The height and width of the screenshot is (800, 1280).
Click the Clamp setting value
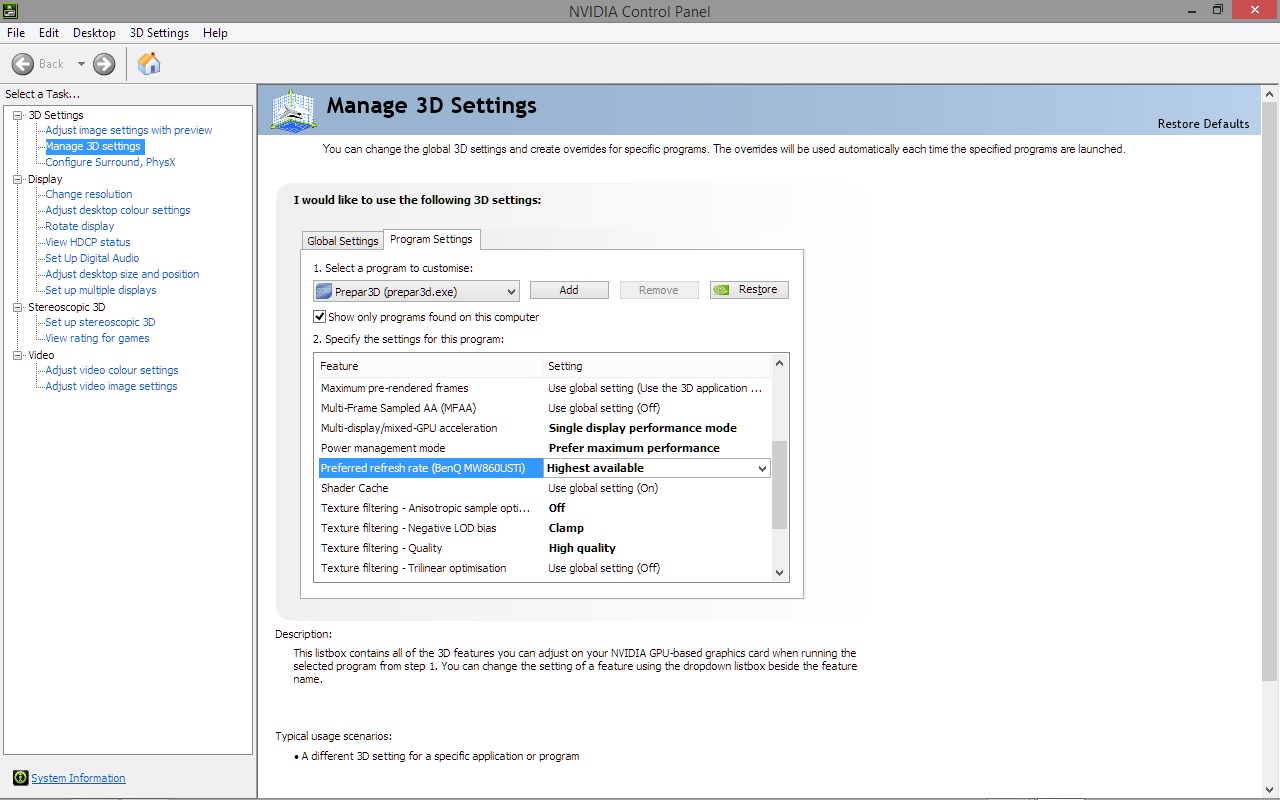[566, 528]
